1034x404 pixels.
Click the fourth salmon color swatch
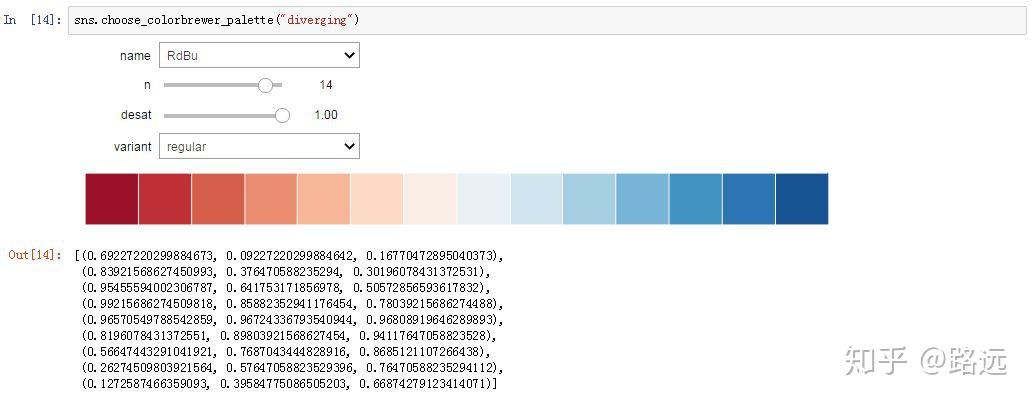[x=271, y=199]
